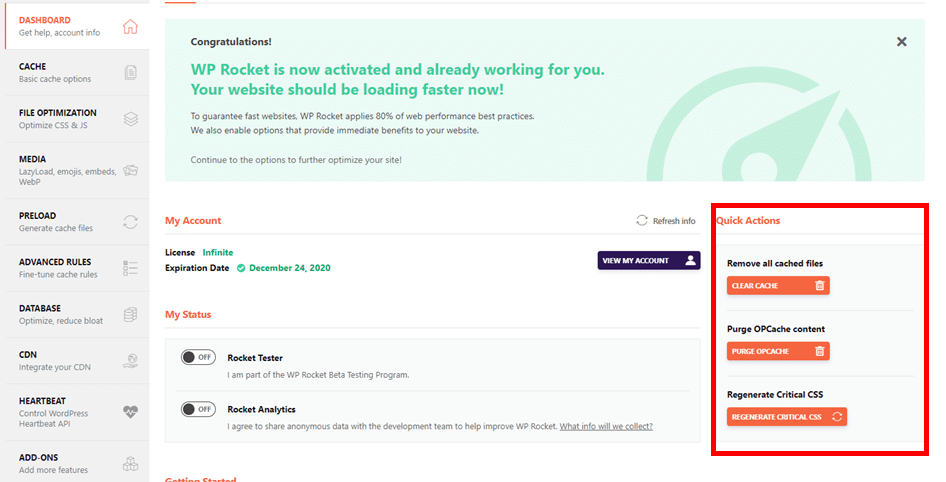
Task: Click the Database stack icon
Action: click(130, 314)
